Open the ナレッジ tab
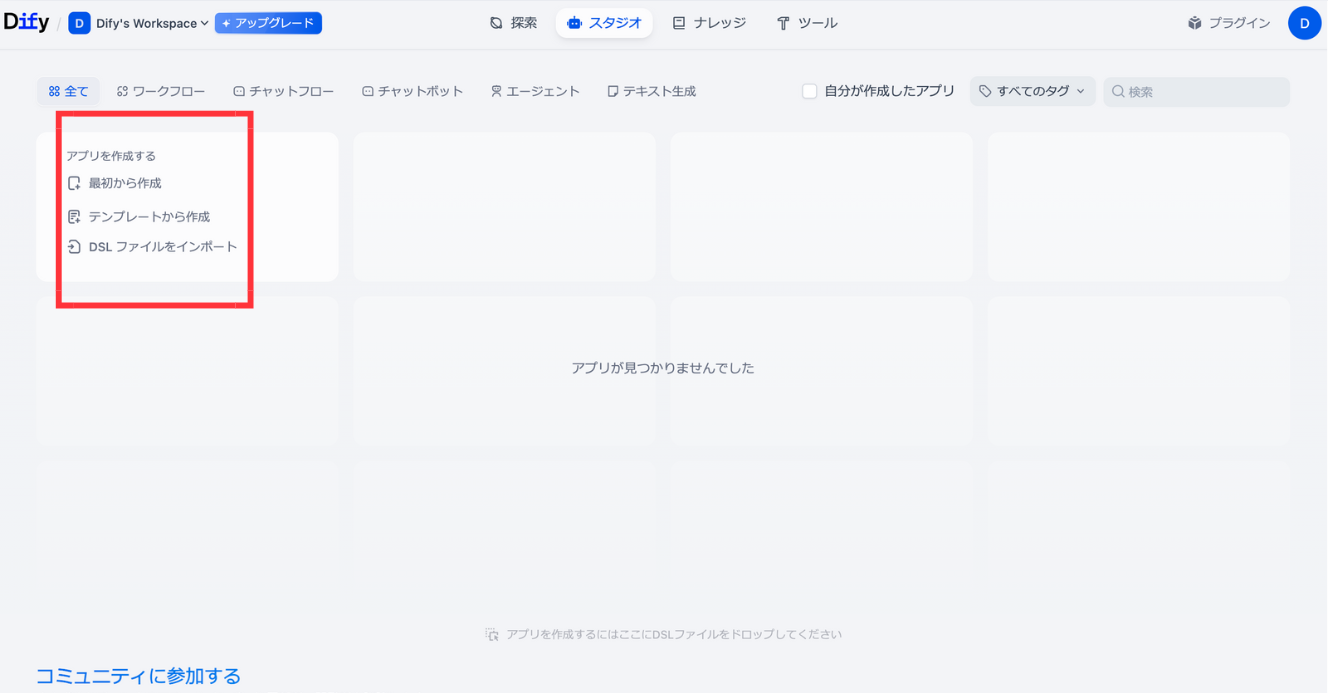 pos(709,23)
